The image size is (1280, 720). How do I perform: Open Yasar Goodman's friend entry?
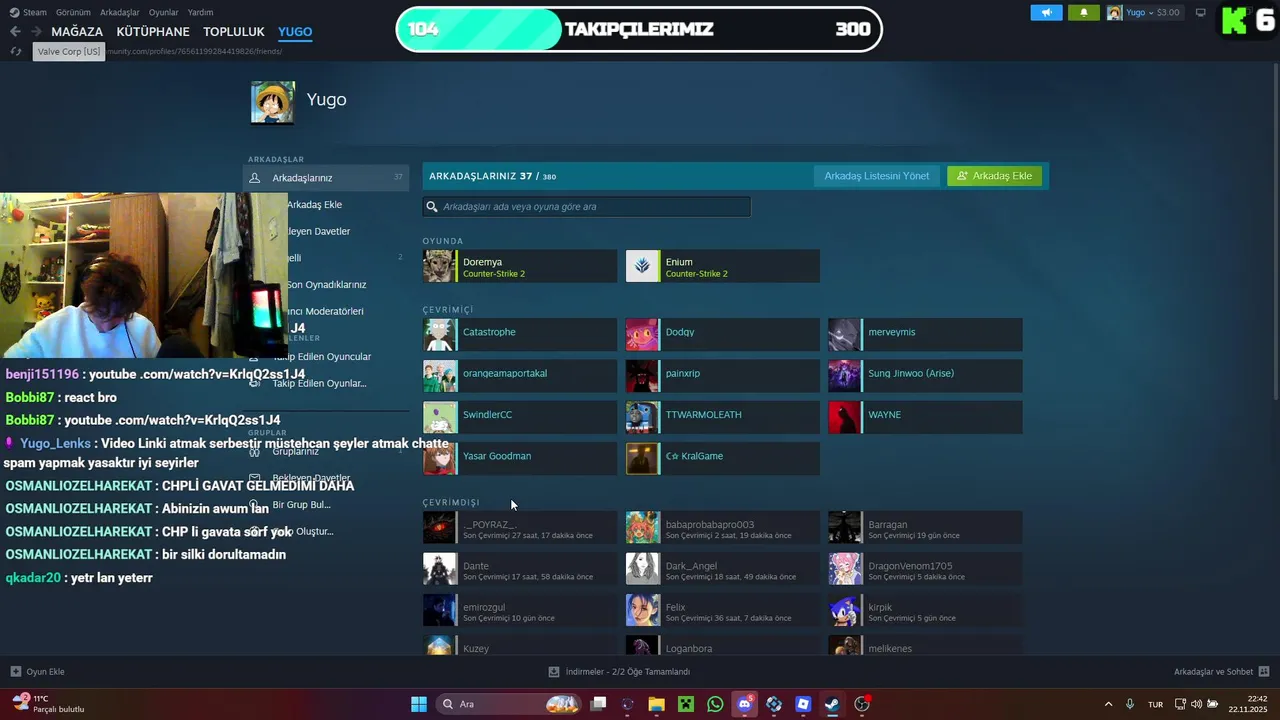(520, 458)
